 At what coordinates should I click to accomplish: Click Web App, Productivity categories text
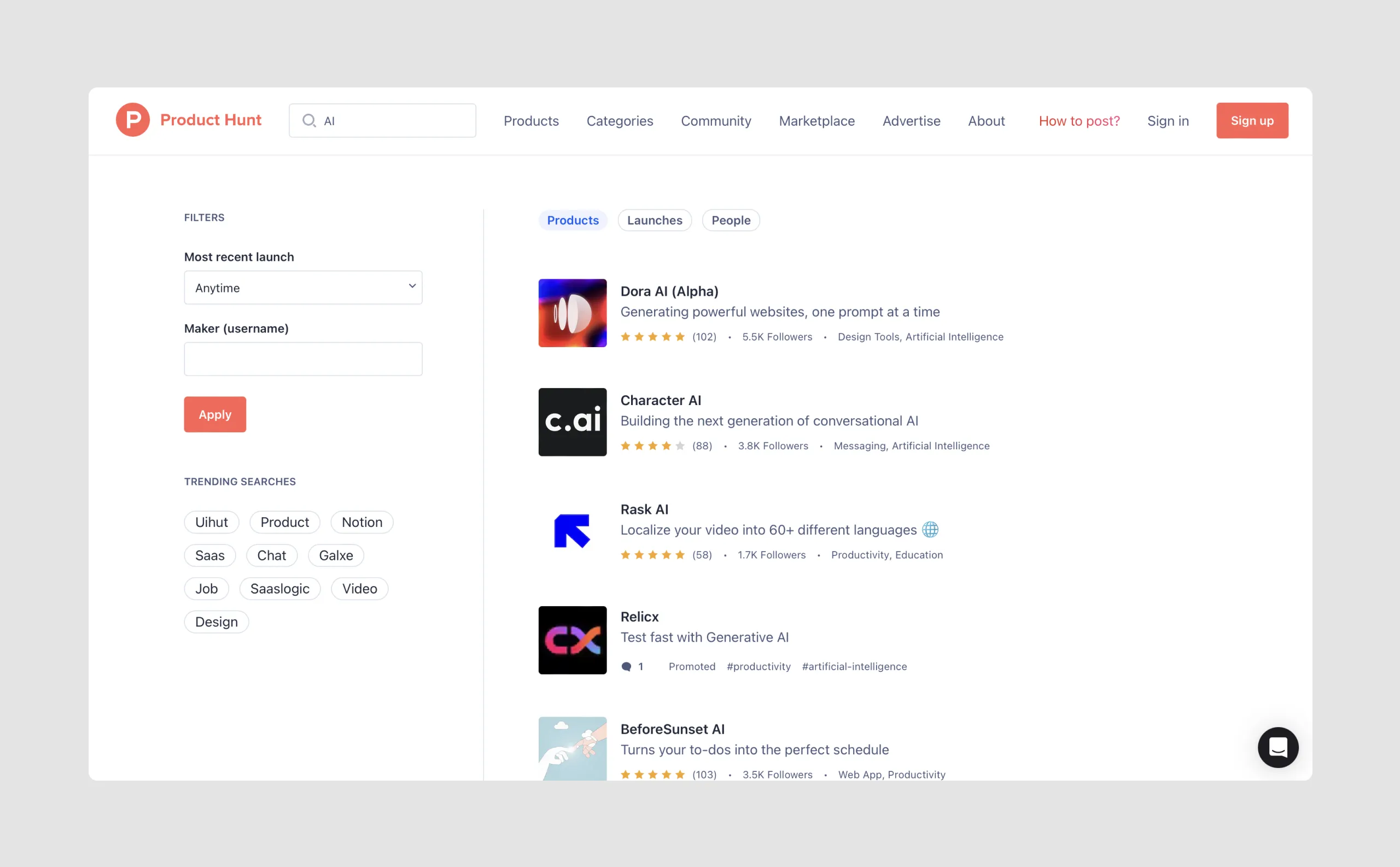click(x=891, y=775)
